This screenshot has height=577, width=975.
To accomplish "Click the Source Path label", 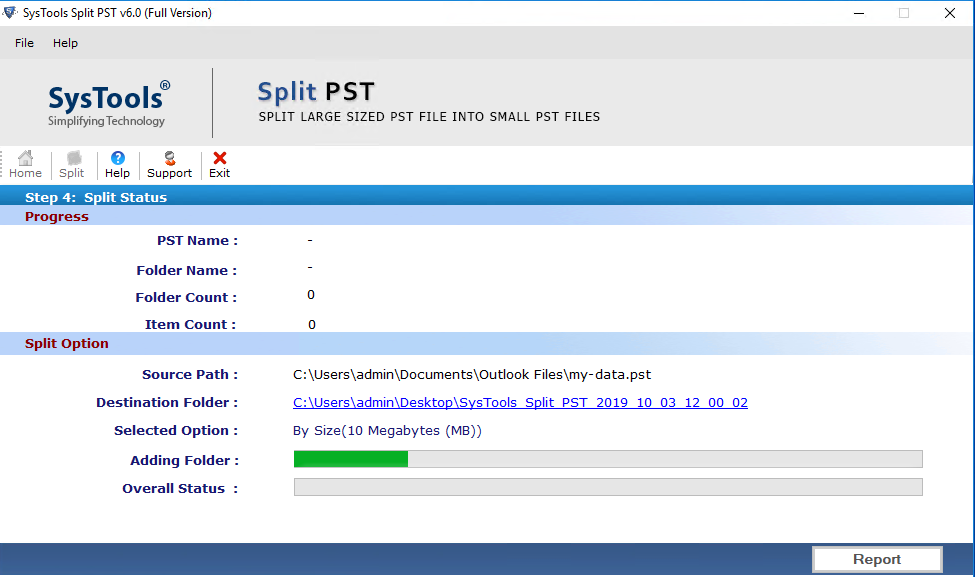I will pyautogui.click(x=190, y=374).
